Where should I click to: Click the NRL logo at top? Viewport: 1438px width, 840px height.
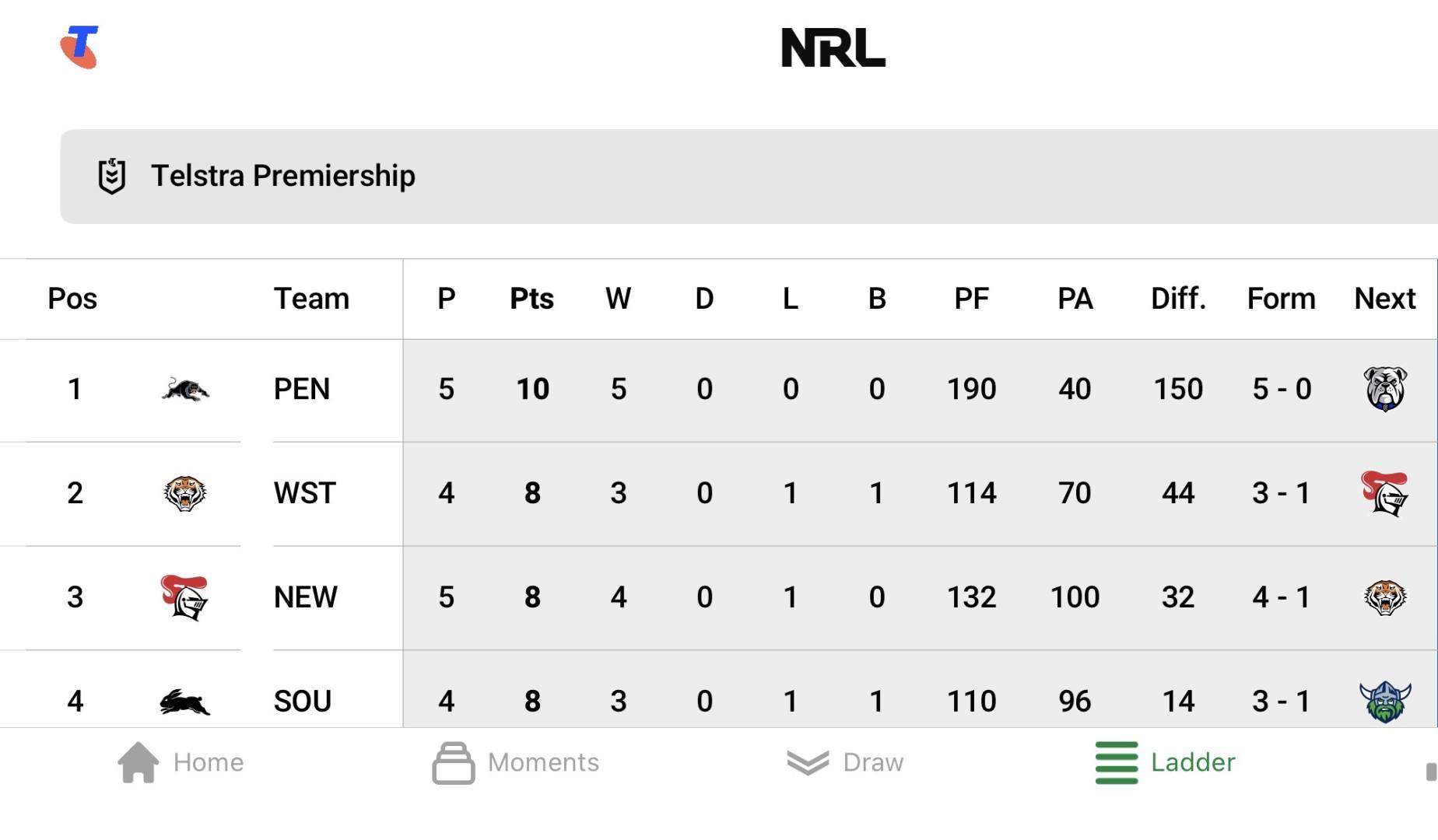click(x=833, y=48)
